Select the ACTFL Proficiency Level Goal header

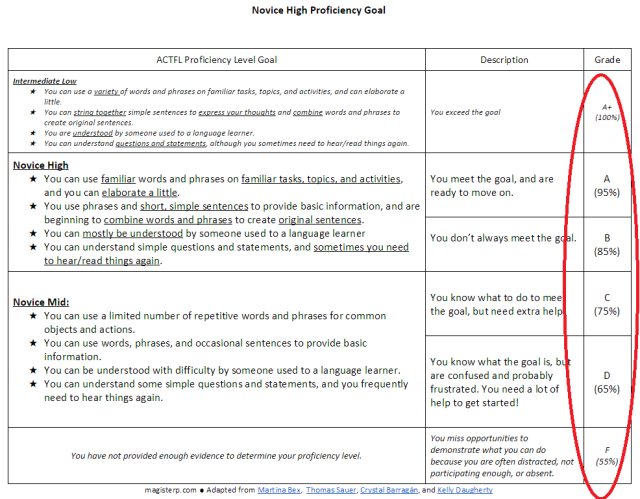click(217, 60)
